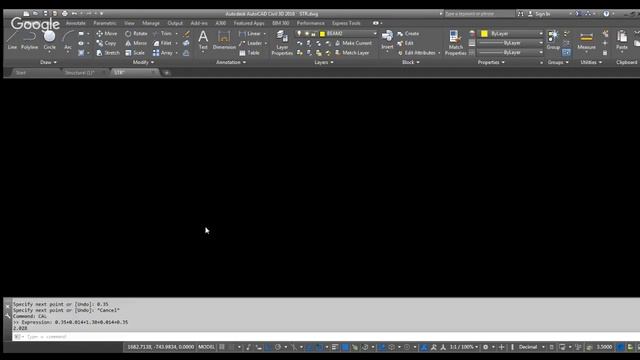The image size is (640, 360).
Task: Click the command line input field
Action: (326, 337)
